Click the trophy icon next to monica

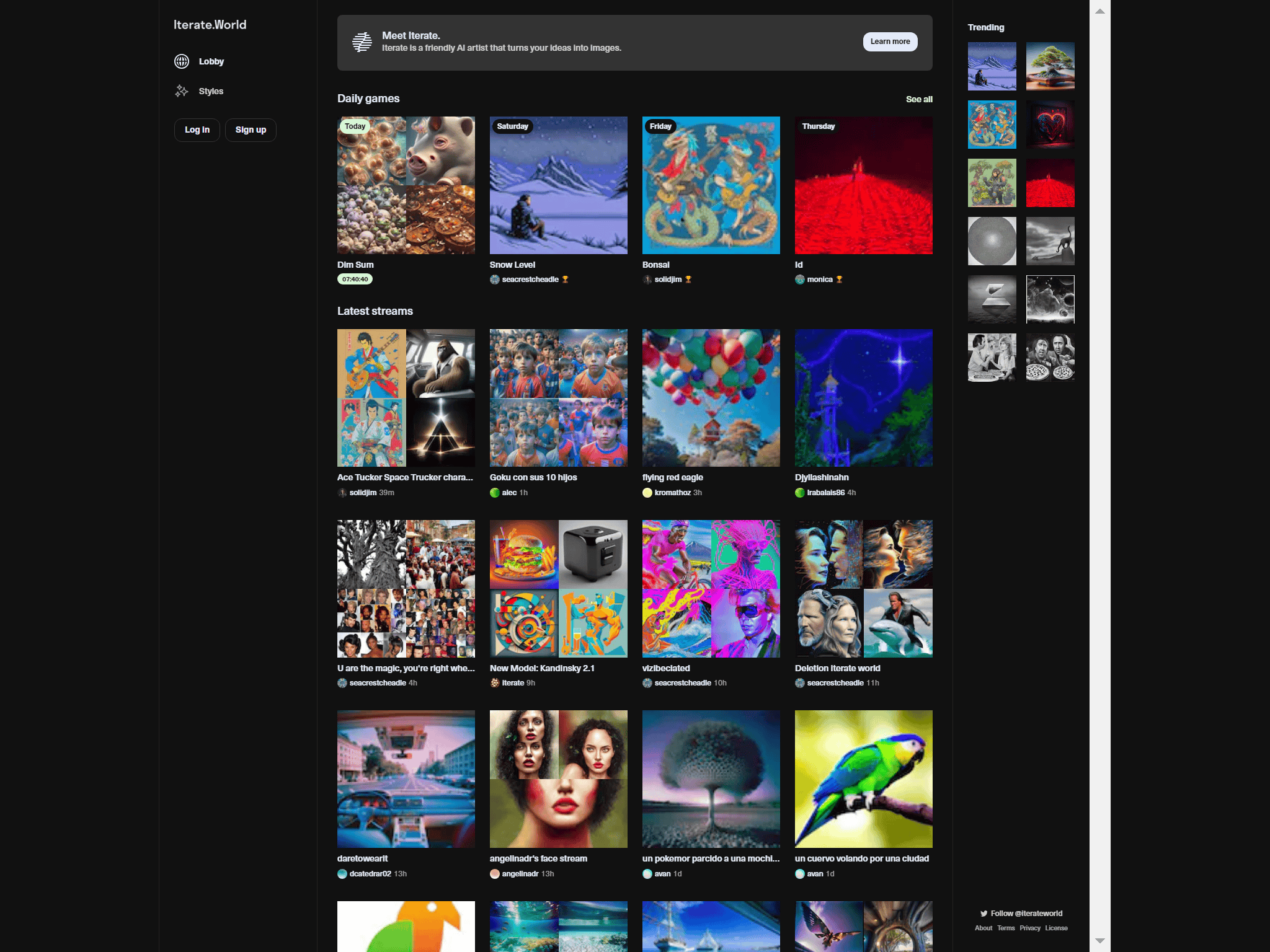840,280
